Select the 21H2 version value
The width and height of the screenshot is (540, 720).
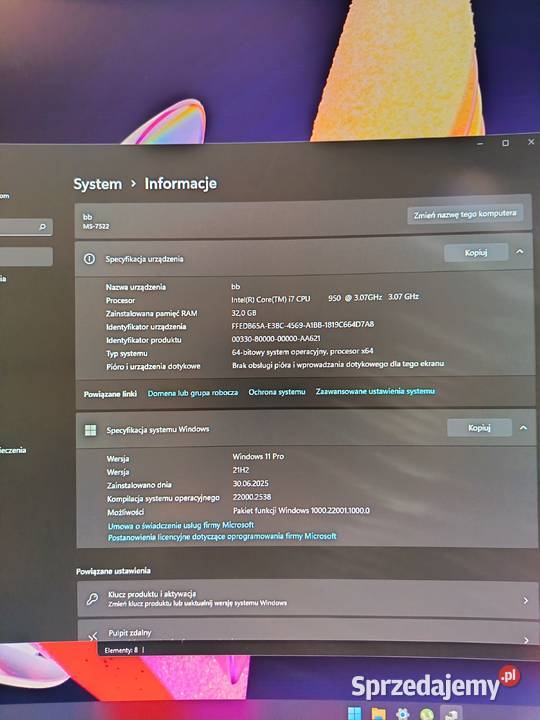pyautogui.click(x=241, y=470)
